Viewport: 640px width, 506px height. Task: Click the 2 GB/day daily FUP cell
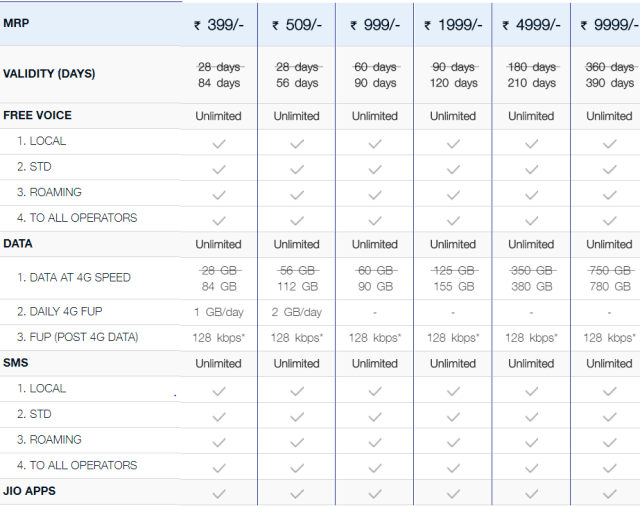coord(297,312)
